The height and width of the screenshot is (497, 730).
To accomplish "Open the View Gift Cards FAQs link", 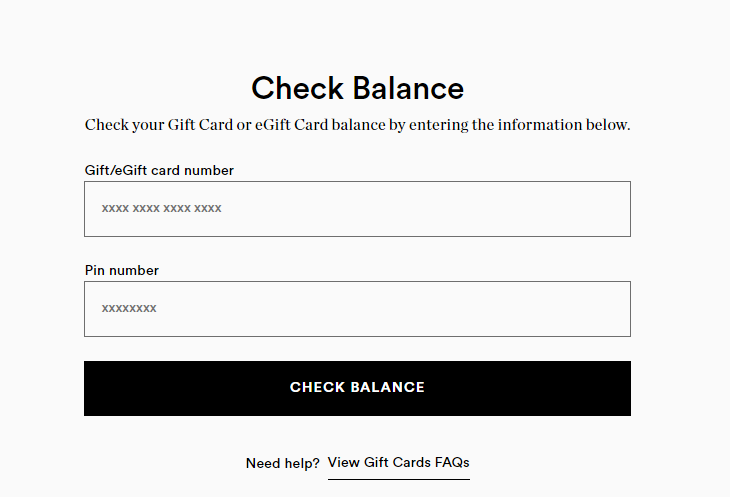I will [x=398, y=463].
